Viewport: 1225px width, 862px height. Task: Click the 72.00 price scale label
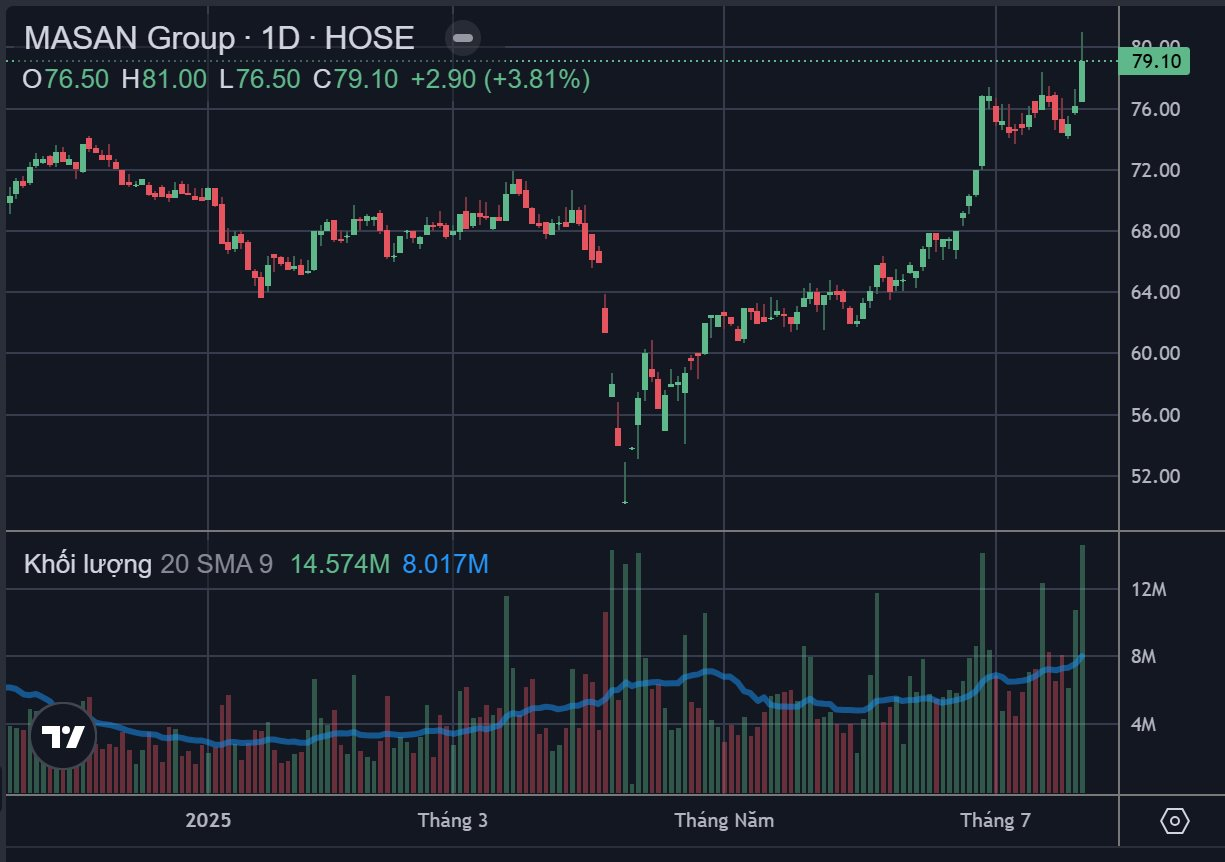pyautogui.click(x=1156, y=170)
